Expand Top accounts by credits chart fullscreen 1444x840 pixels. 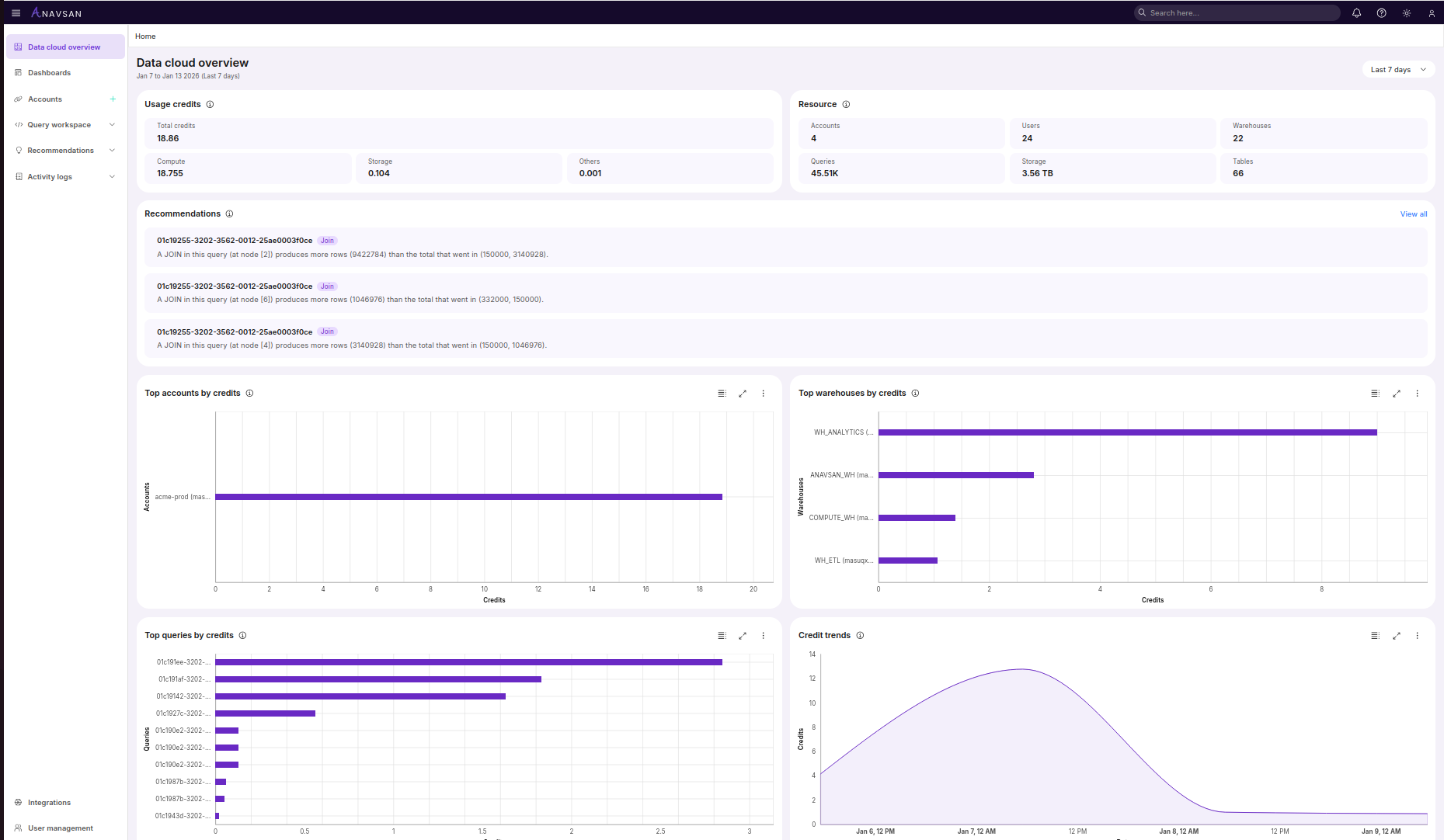coord(743,394)
